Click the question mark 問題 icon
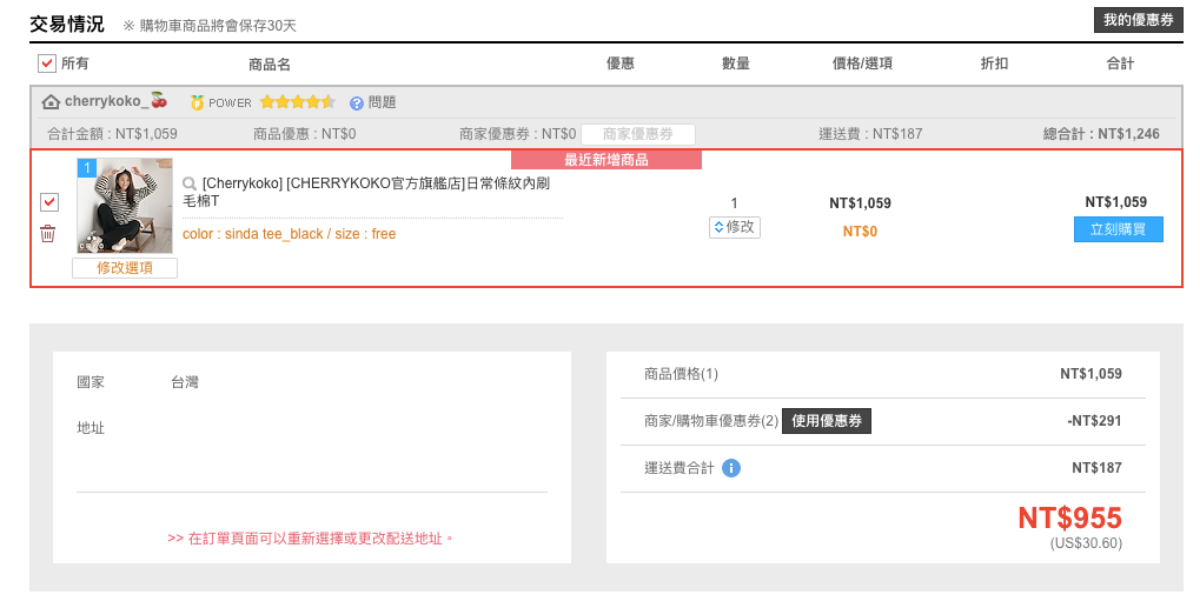 [x=356, y=103]
